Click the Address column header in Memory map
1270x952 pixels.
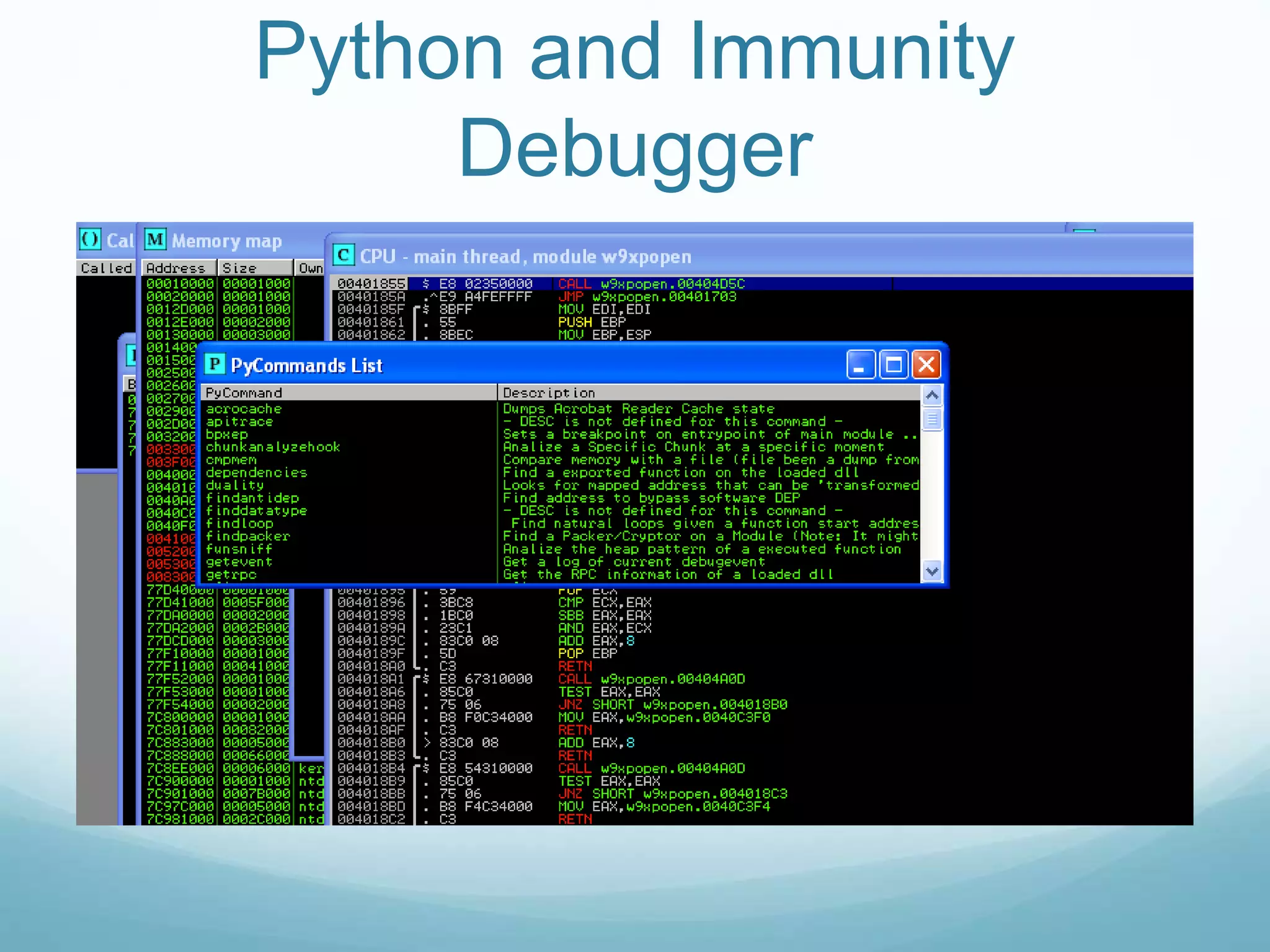(x=179, y=268)
